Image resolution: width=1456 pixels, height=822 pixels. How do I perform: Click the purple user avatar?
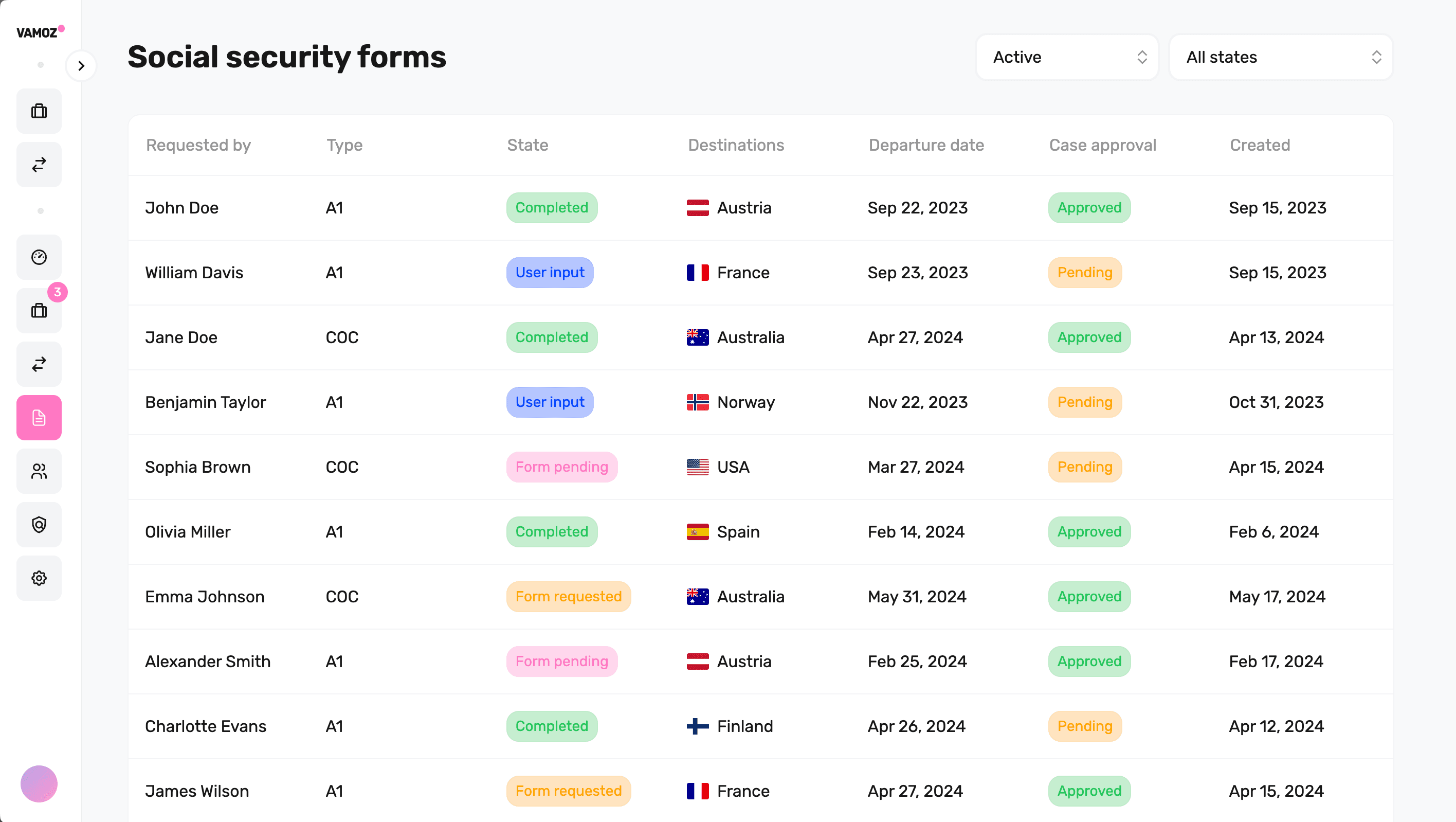(39, 784)
